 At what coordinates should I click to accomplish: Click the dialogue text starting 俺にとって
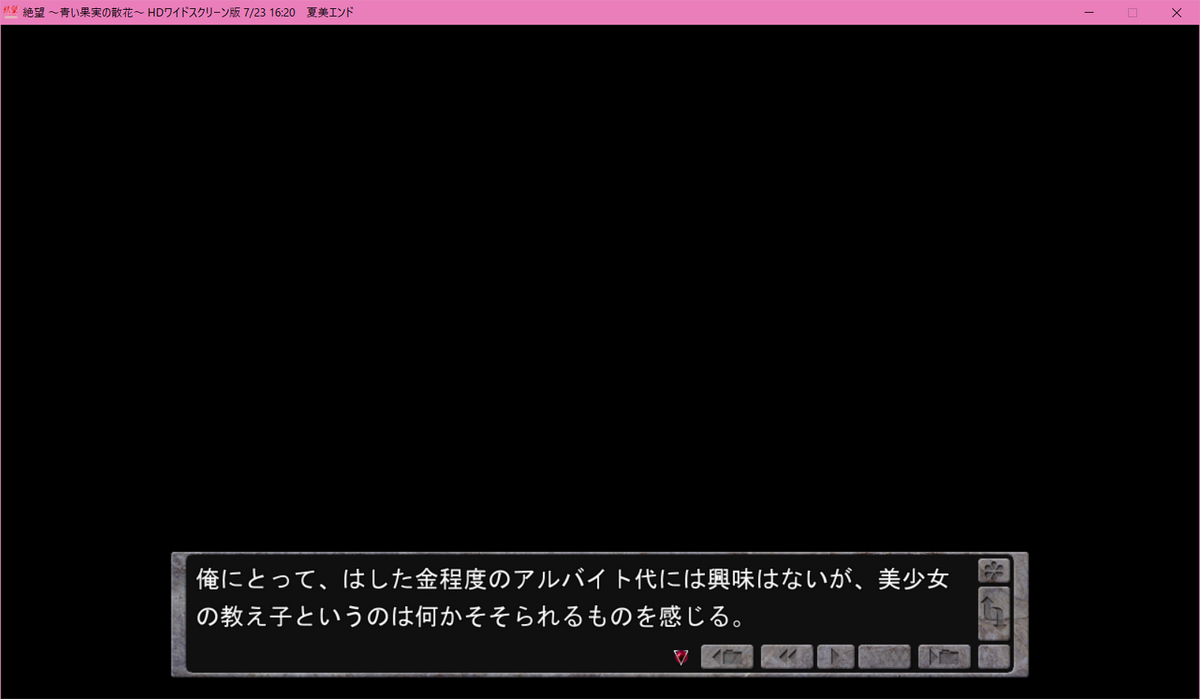pos(572,598)
